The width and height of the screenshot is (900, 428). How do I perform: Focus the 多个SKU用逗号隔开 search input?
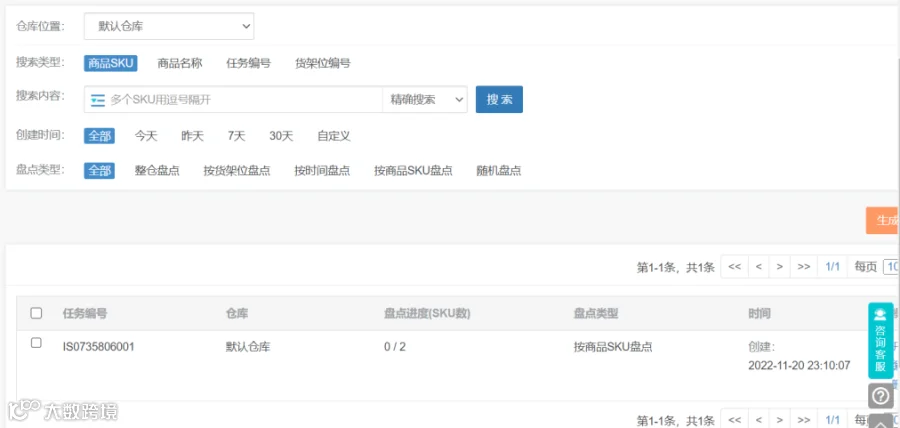point(244,100)
